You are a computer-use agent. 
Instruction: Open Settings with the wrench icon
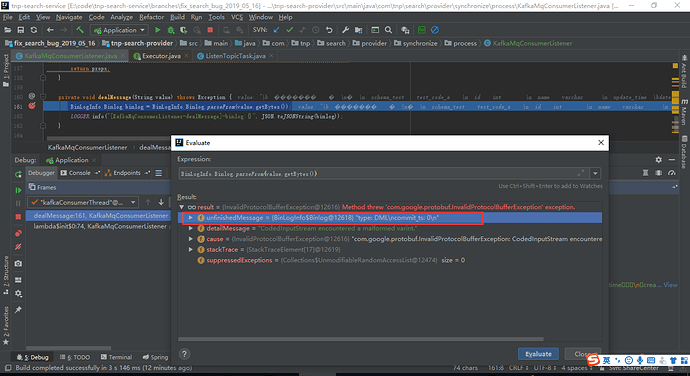[345, 30]
